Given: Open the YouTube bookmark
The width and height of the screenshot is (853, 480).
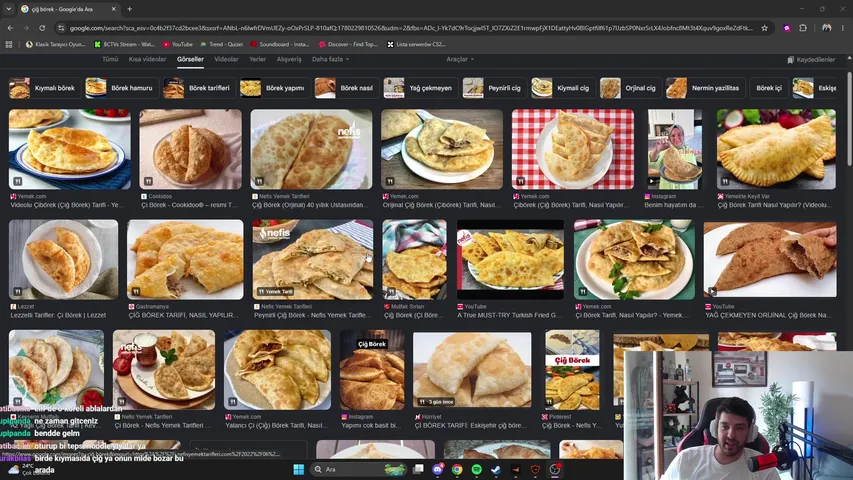Looking at the screenshot, I should (177, 45).
